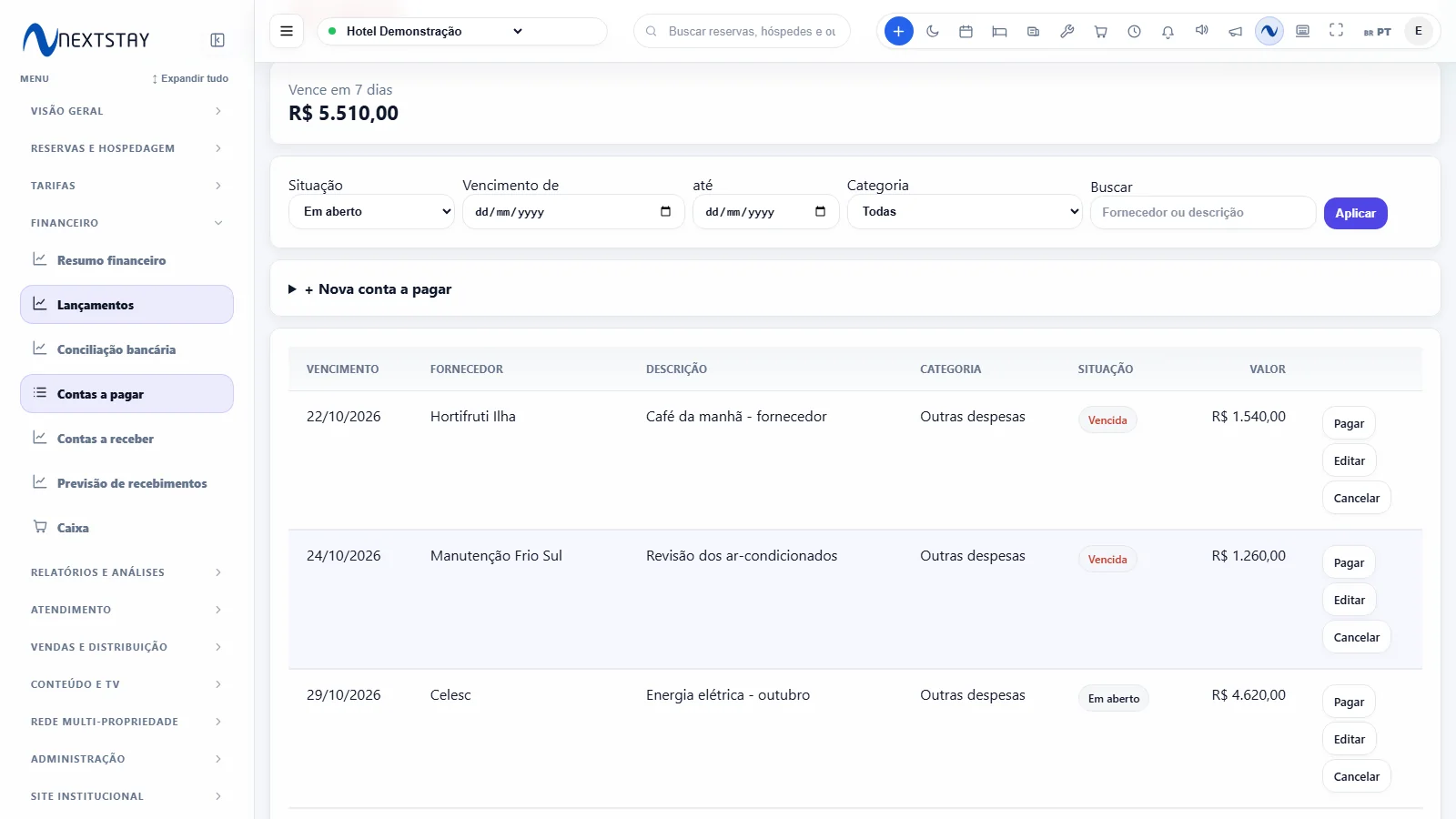The image size is (1456, 819).
Task: Click the speaker sound icon
Action: (1202, 31)
